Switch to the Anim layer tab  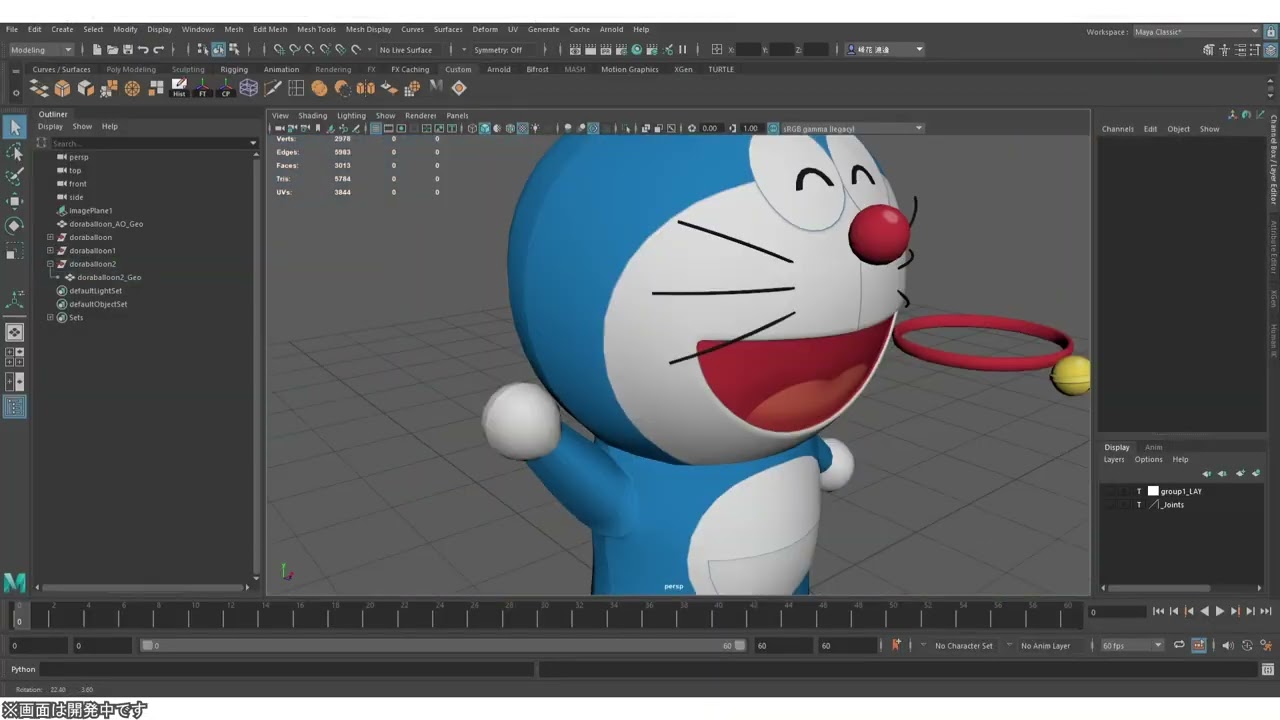coord(1153,447)
